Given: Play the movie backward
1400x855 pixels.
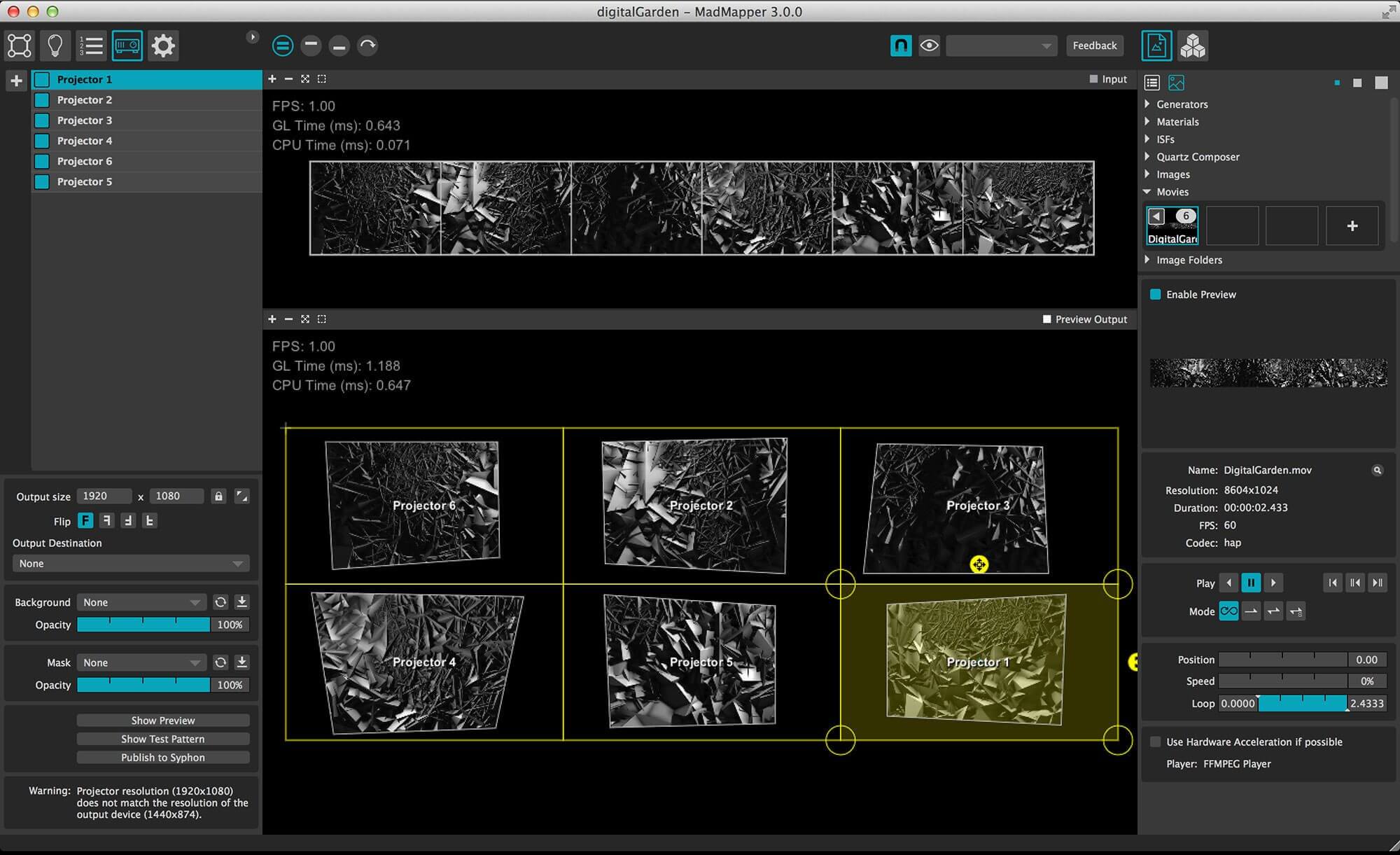Looking at the screenshot, I should [x=1228, y=583].
